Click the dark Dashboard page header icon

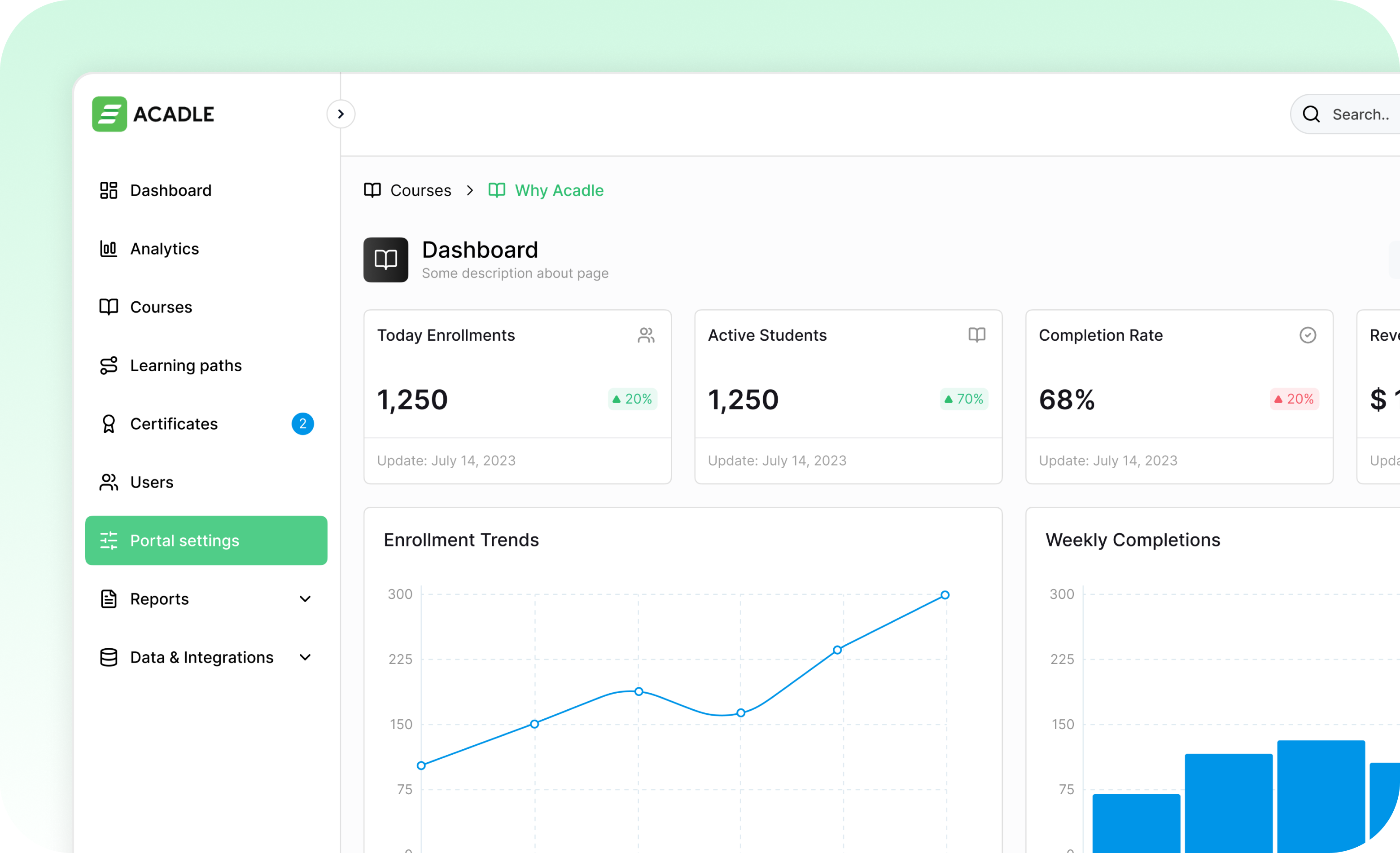pos(386,259)
